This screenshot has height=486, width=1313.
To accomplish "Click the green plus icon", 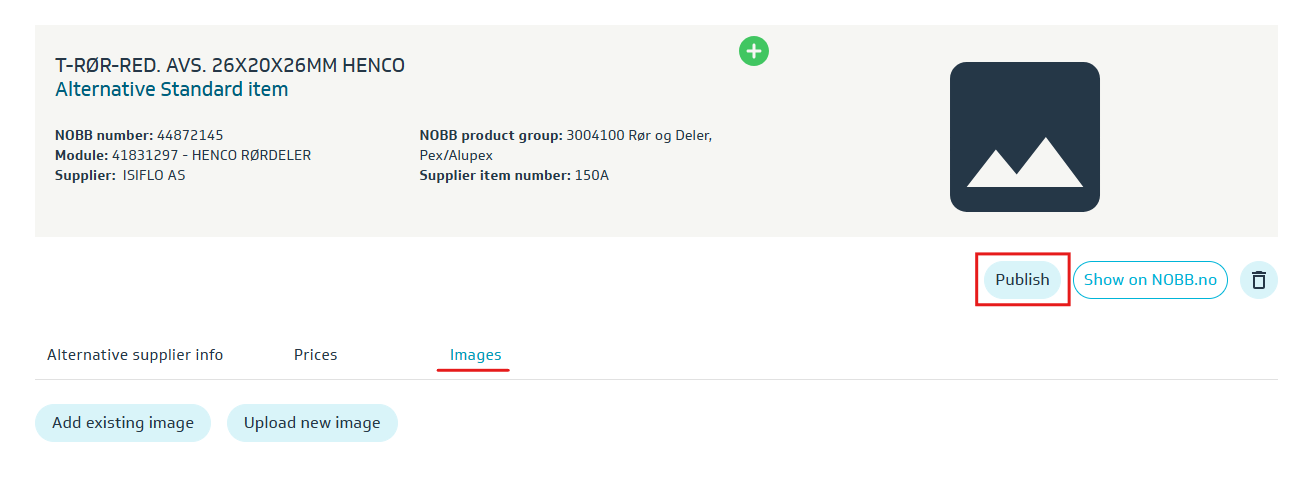I will 754,50.
